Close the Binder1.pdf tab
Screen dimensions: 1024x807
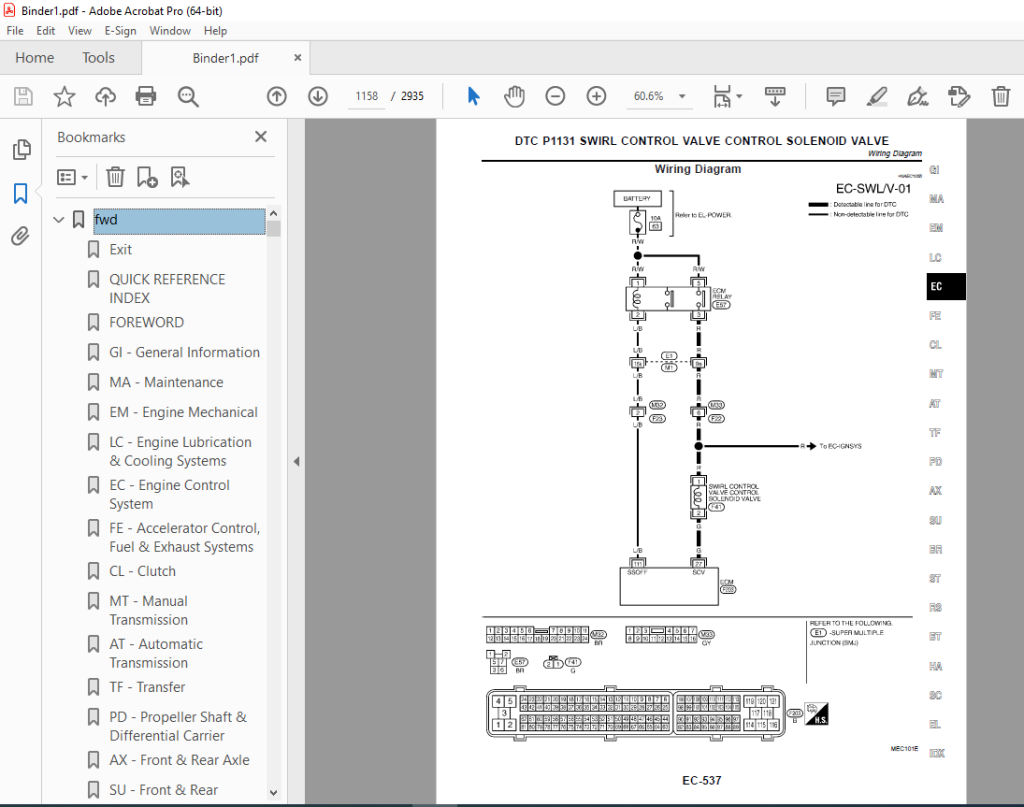tap(297, 57)
